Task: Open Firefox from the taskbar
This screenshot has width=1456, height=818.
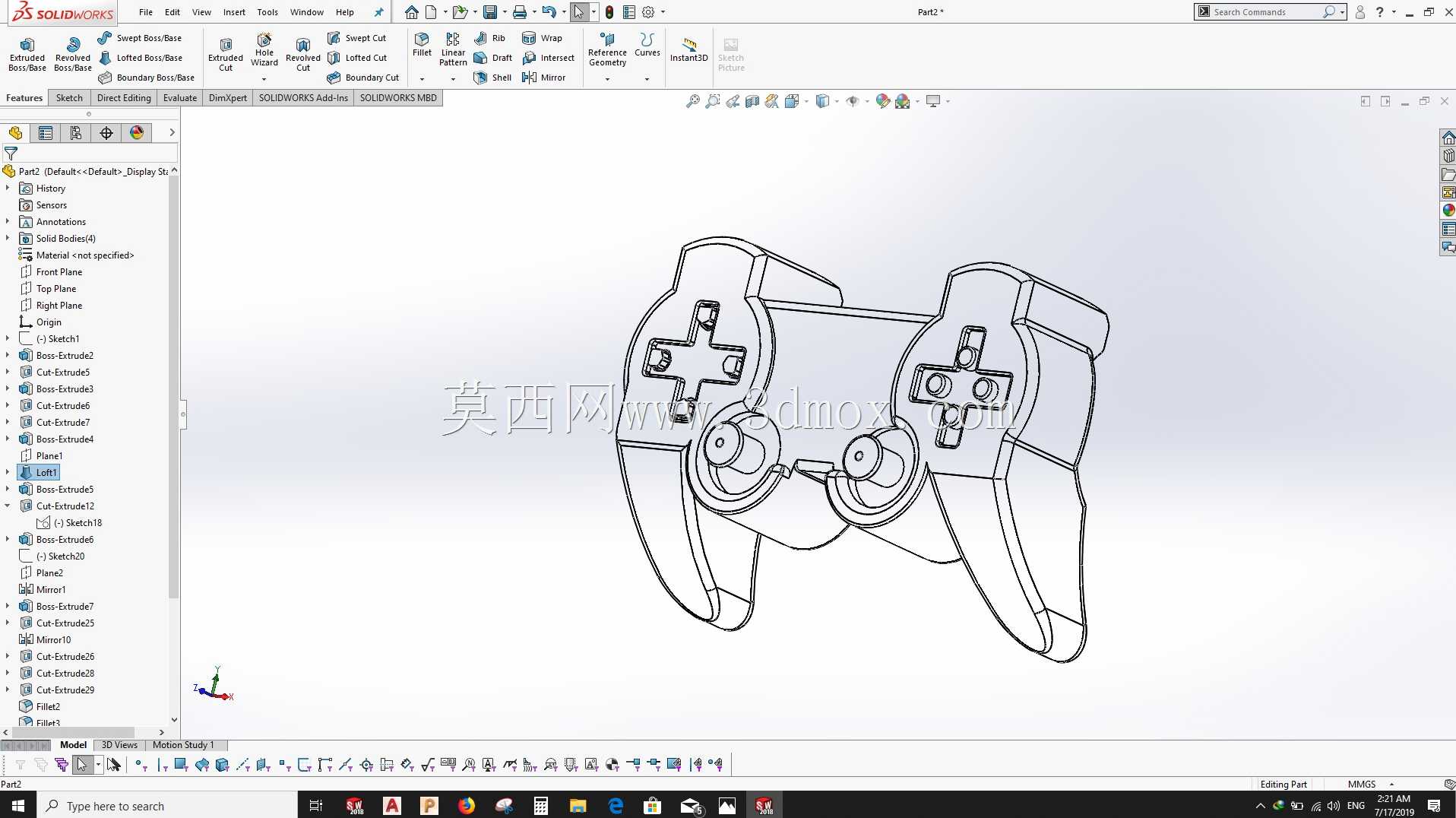Action: pyautogui.click(x=466, y=806)
